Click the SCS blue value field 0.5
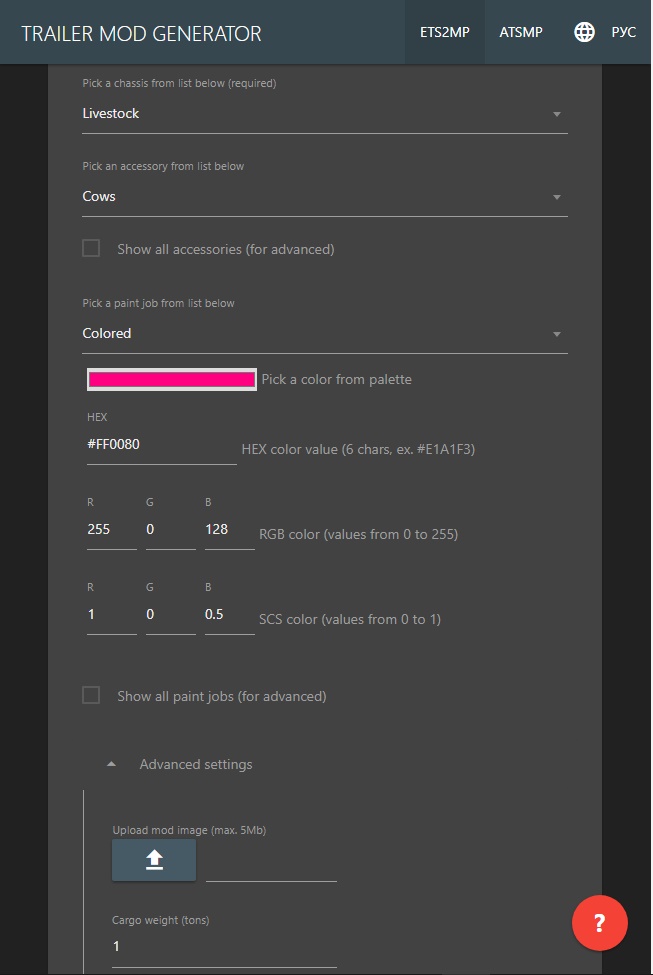Screen dimensions: 653x975 tap(229, 615)
